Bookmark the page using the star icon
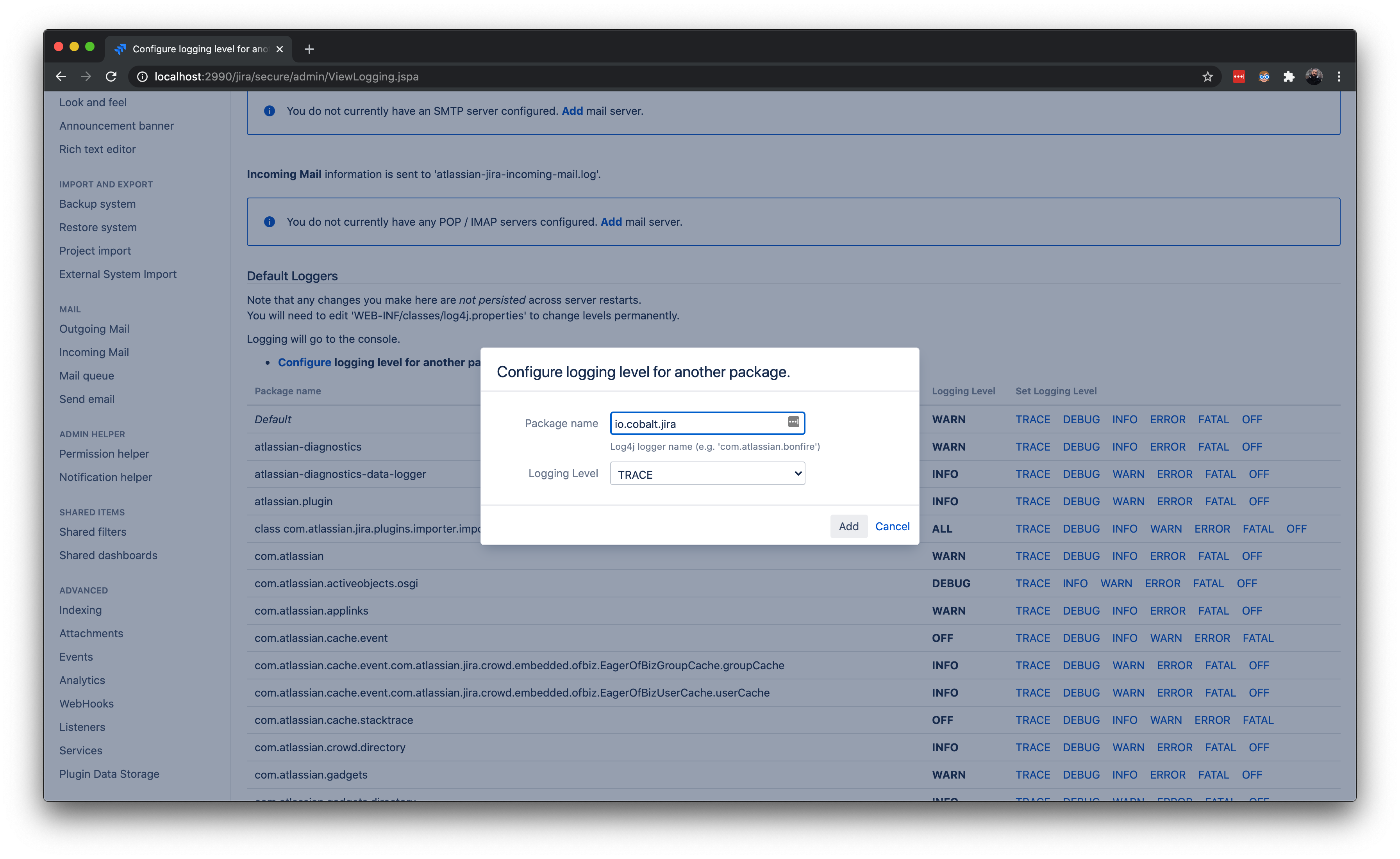The image size is (1400, 859). point(1207,77)
